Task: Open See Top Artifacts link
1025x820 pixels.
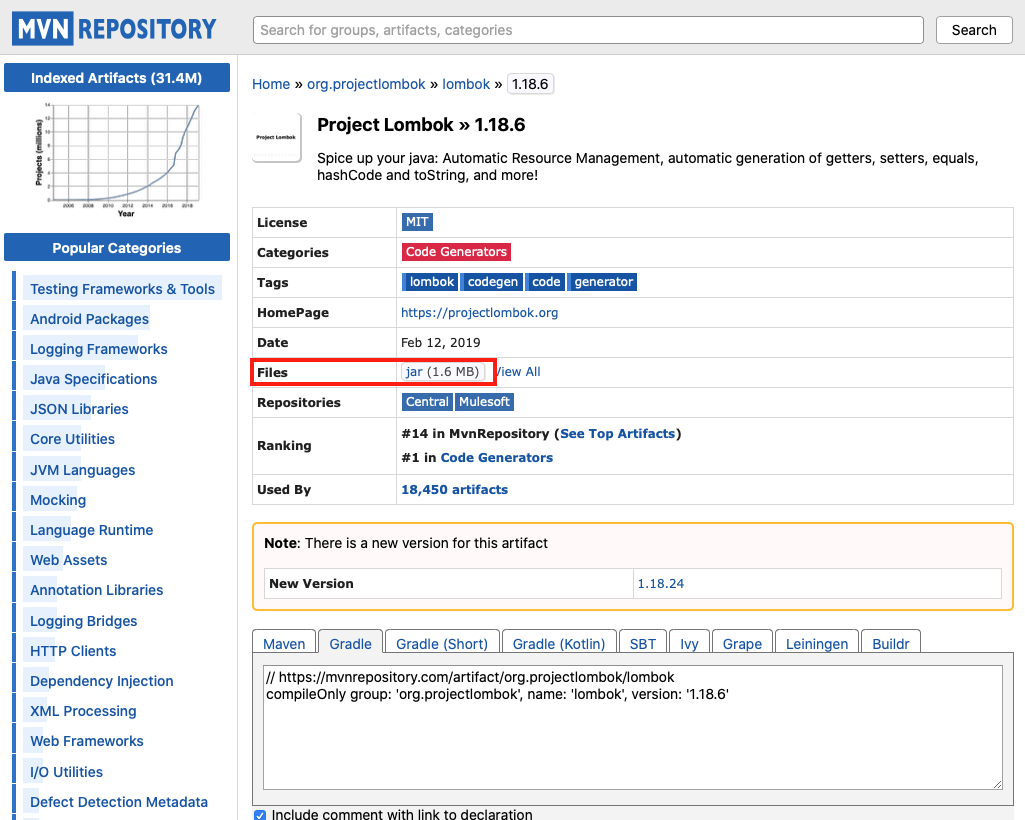Action: coord(617,434)
